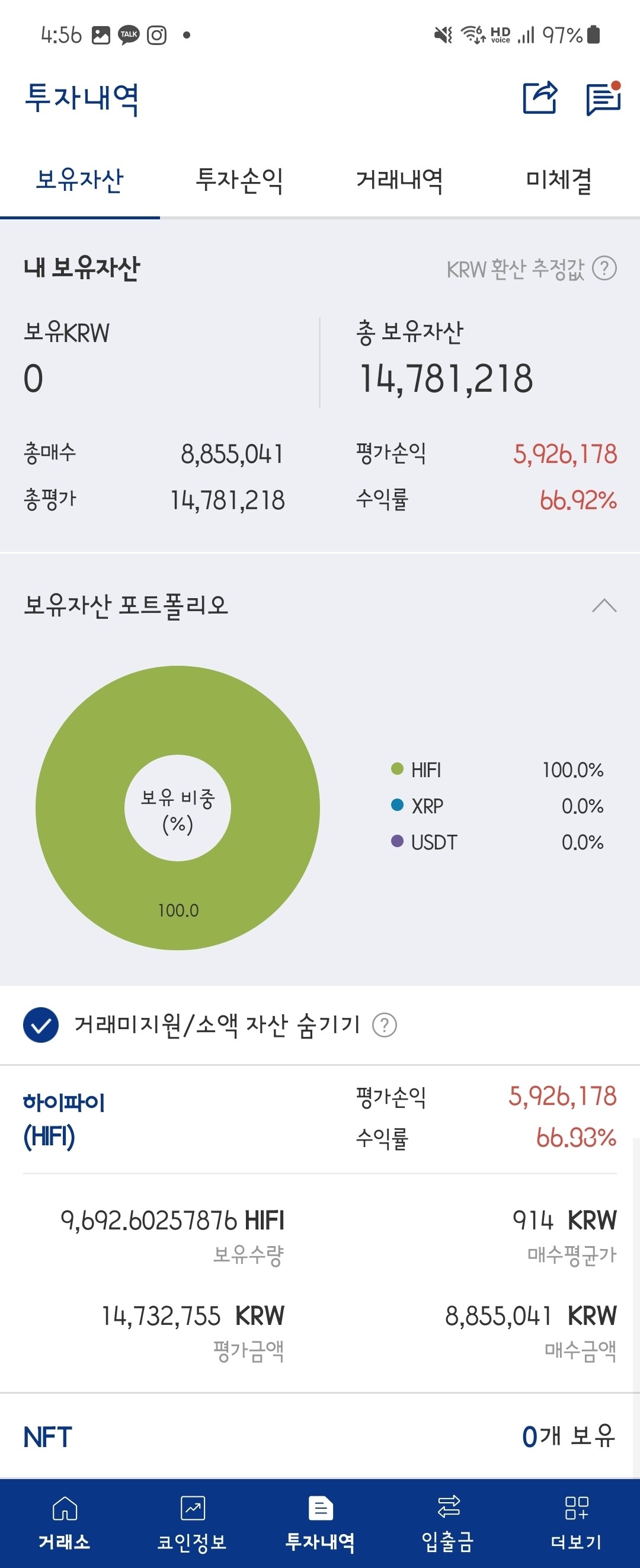The height and width of the screenshot is (1568, 640).
Task: Open the 미체결 pending orders tab
Action: (561, 181)
